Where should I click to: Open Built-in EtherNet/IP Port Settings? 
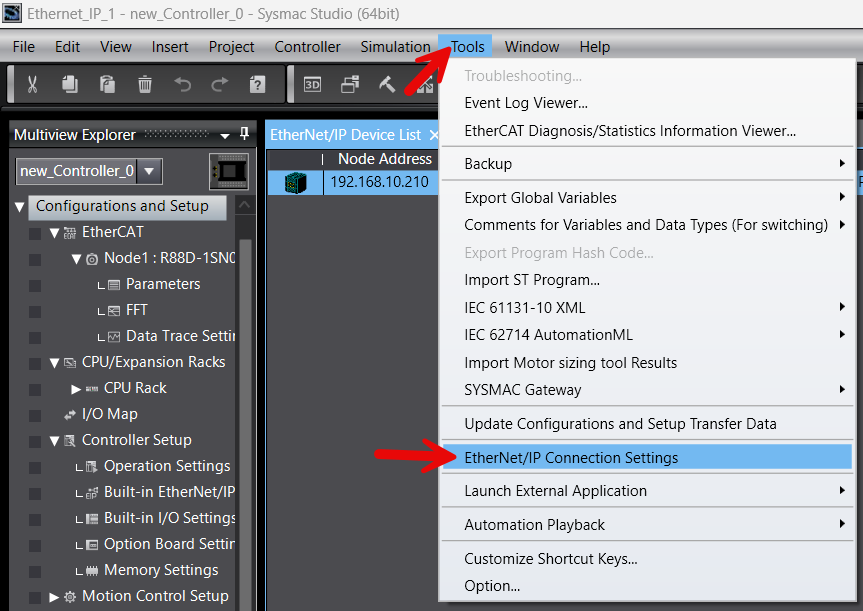click(x=170, y=492)
